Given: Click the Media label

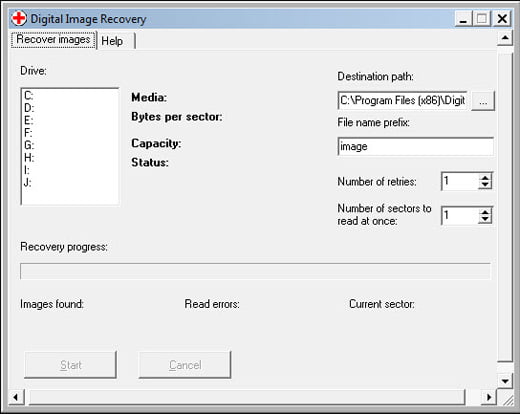Looking at the screenshot, I should pyautogui.click(x=149, y=98).
